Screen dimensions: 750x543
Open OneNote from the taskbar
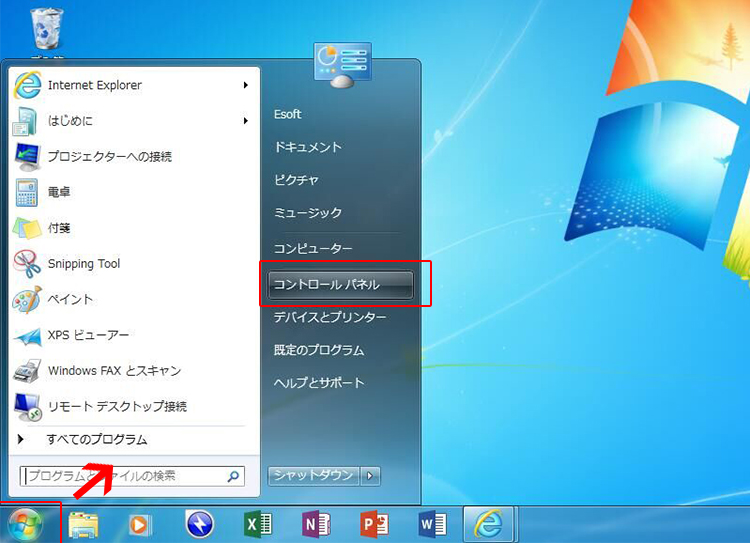pyautogui.click(x=316, y=524)
